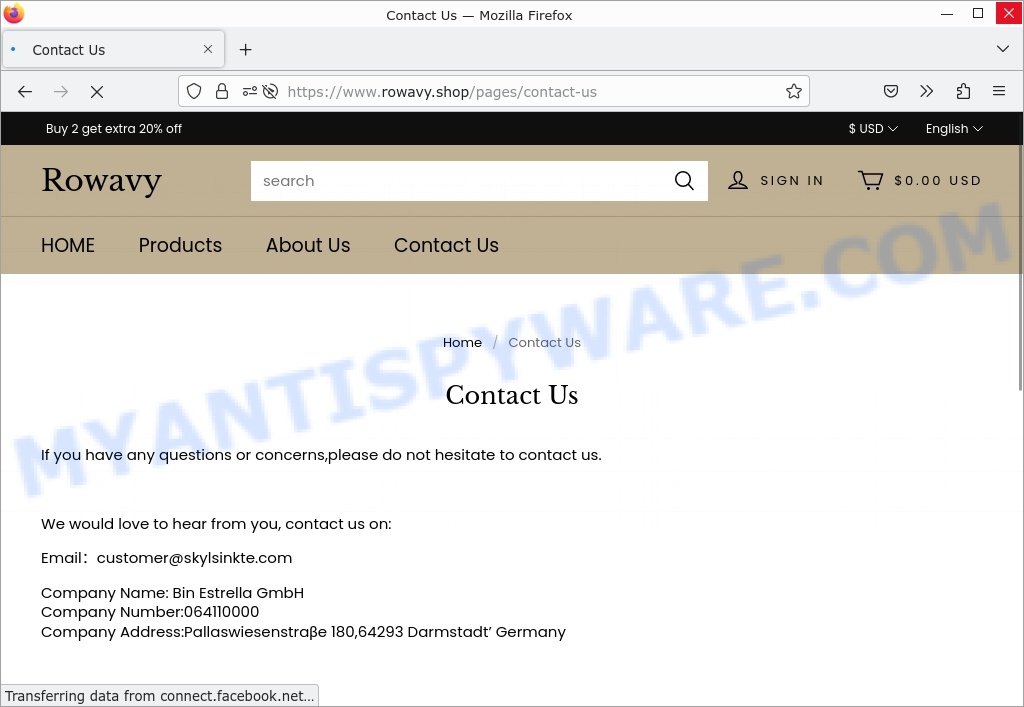Click the Company Name Bin Estrella GmbH line

pos(172,593)
